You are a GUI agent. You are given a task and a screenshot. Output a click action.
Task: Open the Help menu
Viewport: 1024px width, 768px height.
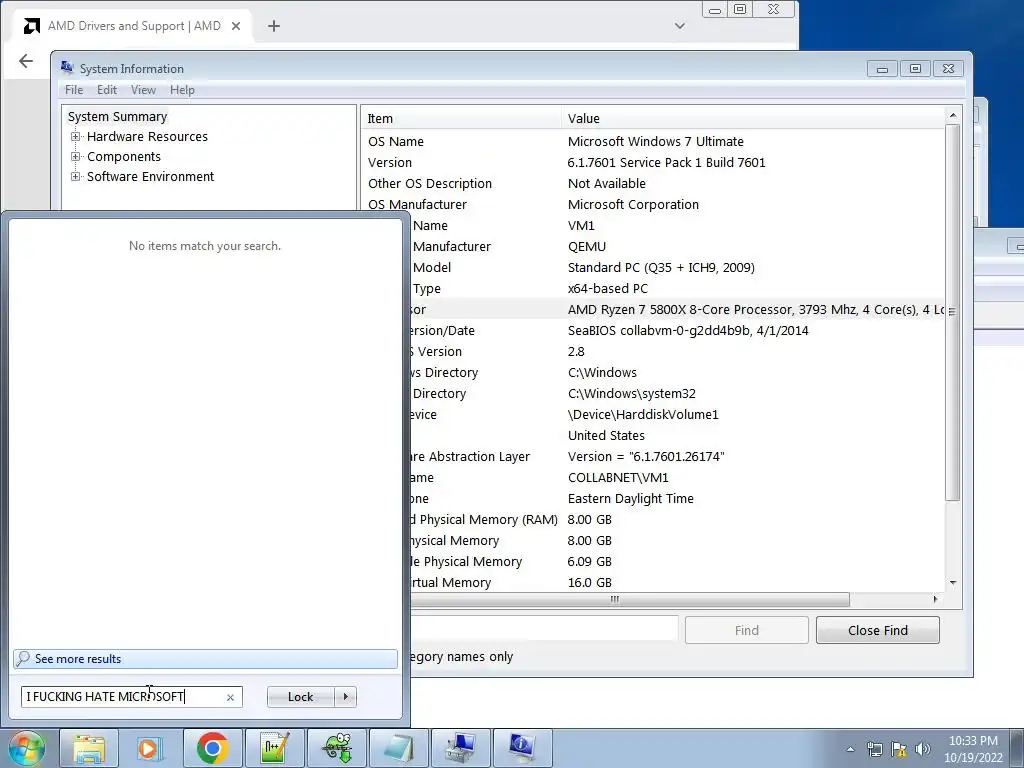182,90
